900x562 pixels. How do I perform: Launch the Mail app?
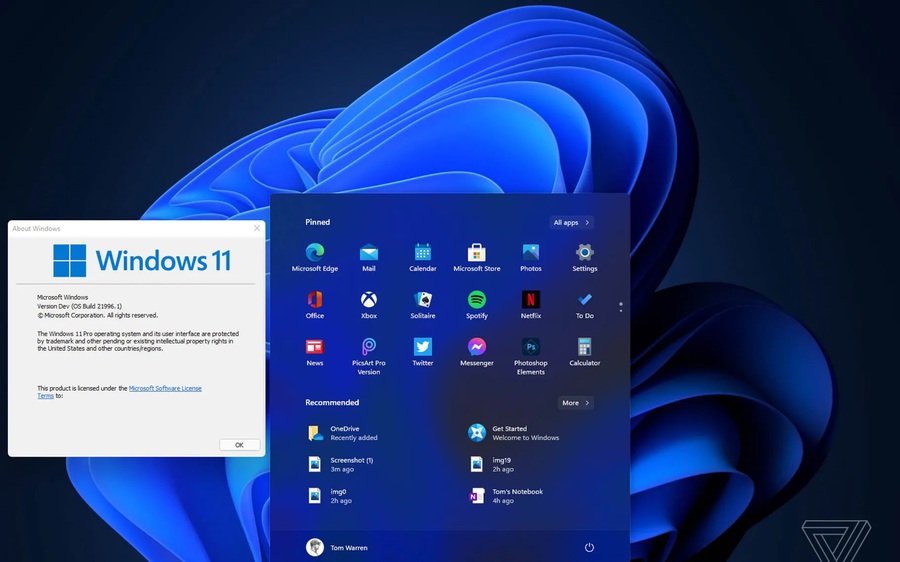(368, 257)
